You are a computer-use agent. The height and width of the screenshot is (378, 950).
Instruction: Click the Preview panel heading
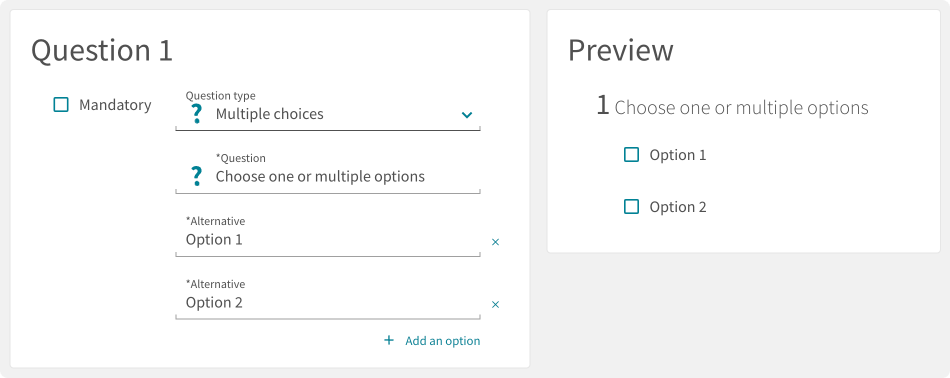click(x=620, y=50)
